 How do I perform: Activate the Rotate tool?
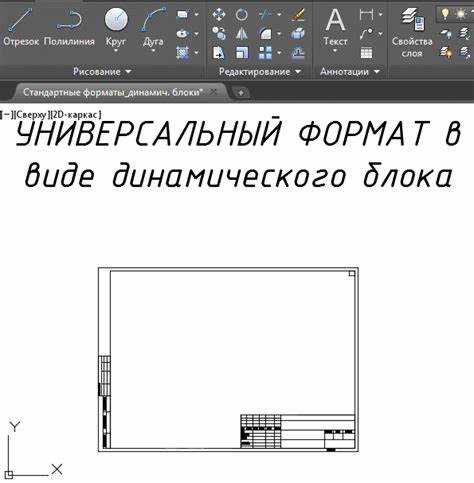(x=241, y=14)
